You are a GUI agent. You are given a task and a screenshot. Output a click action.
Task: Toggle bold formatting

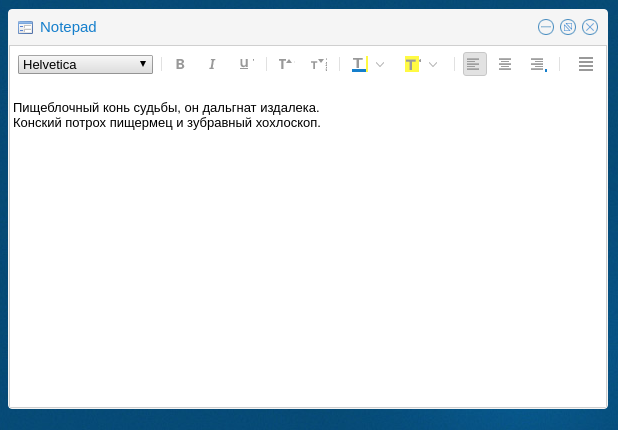click(x=180, y=64)
